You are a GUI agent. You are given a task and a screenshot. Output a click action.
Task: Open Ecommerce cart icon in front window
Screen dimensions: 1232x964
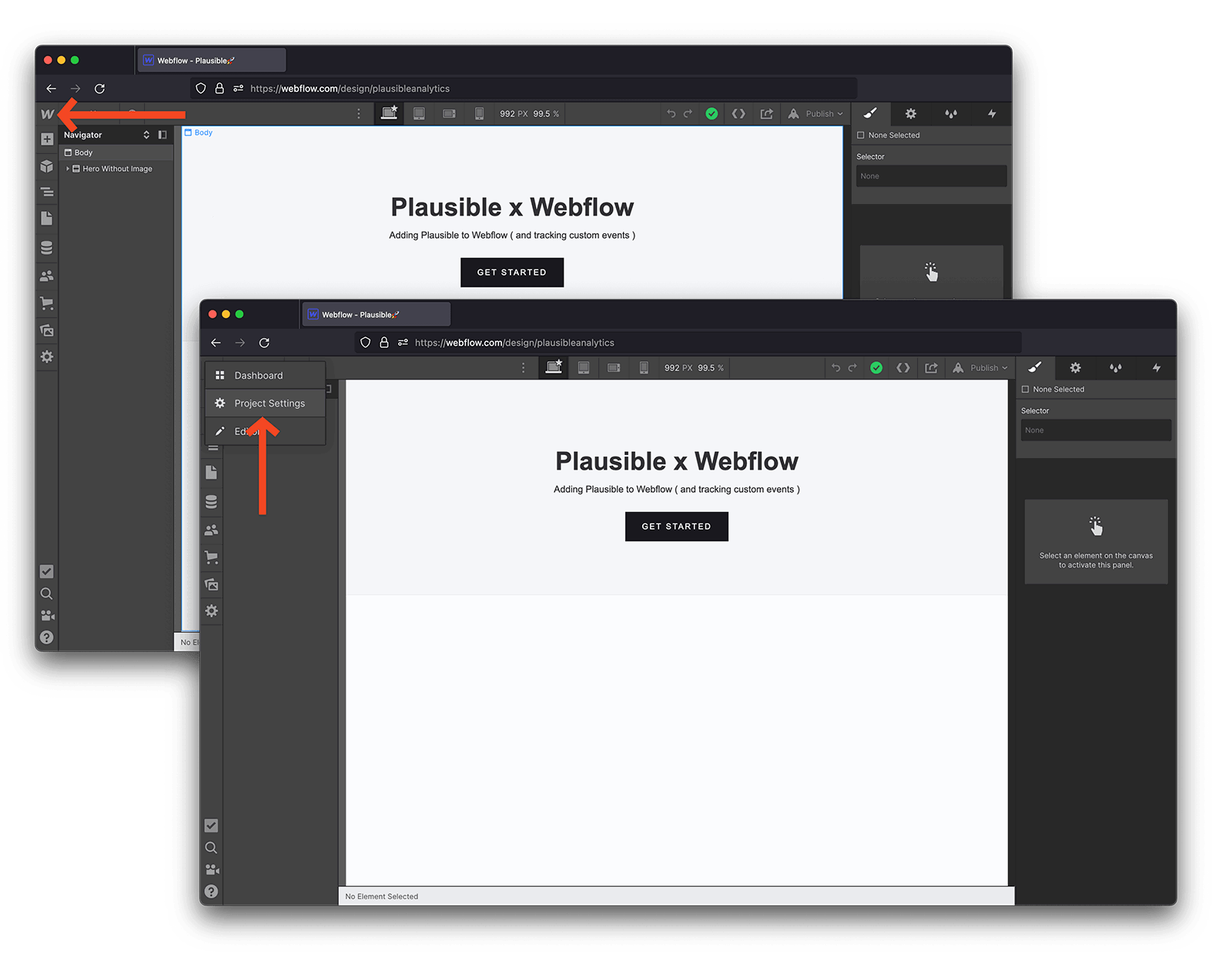(x=212, y=557)
